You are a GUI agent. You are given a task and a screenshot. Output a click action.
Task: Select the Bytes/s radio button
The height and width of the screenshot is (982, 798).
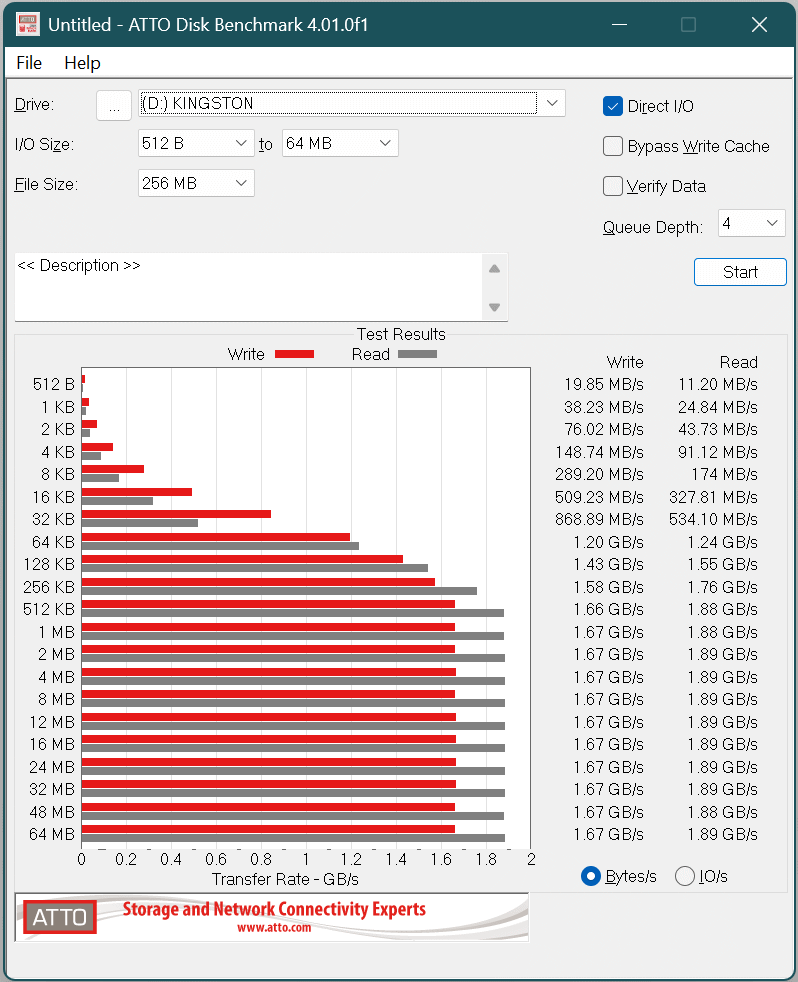(x=591, y=876)
